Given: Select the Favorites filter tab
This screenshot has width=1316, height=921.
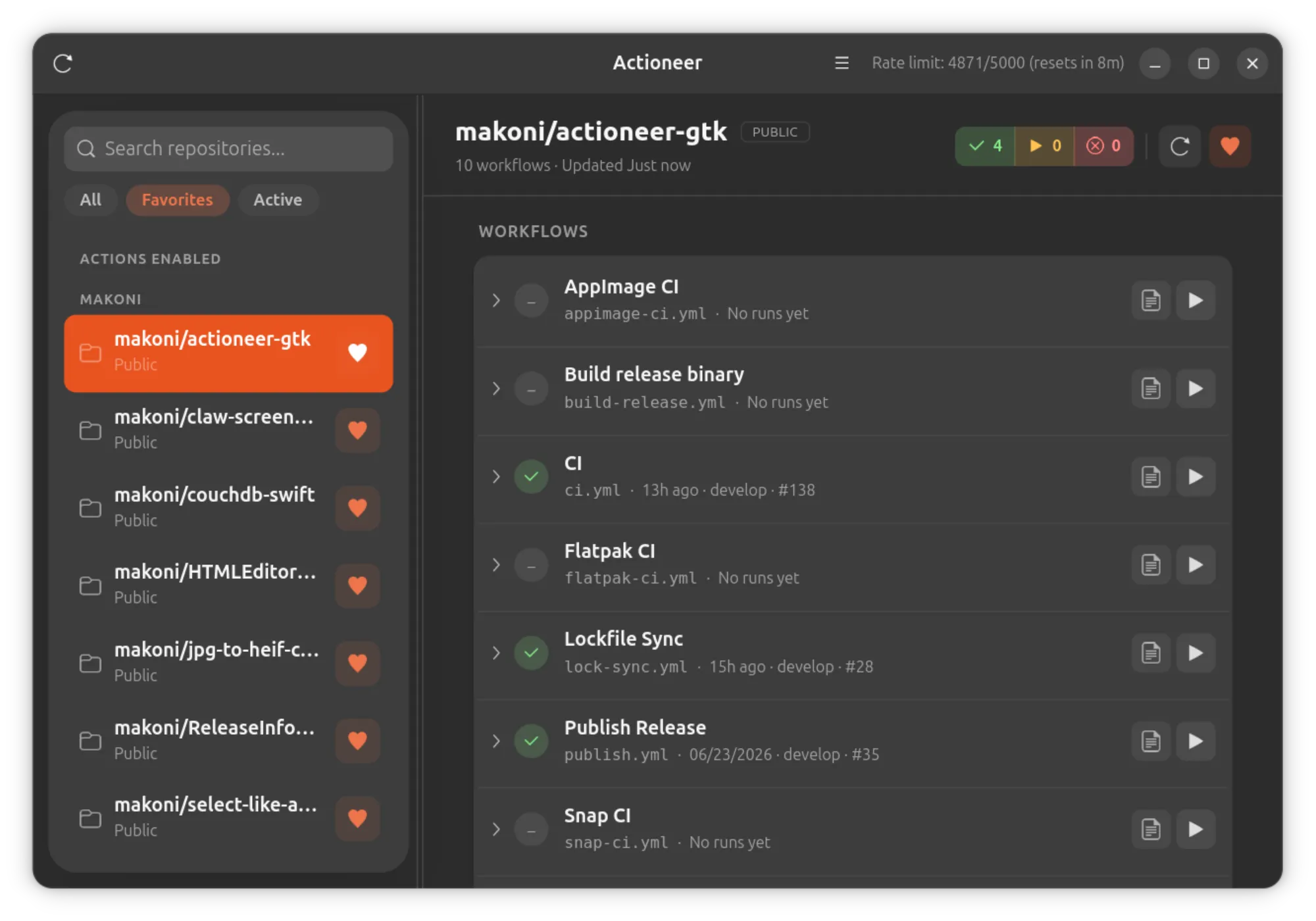Looking at the screenshot, I should (177, 200).
